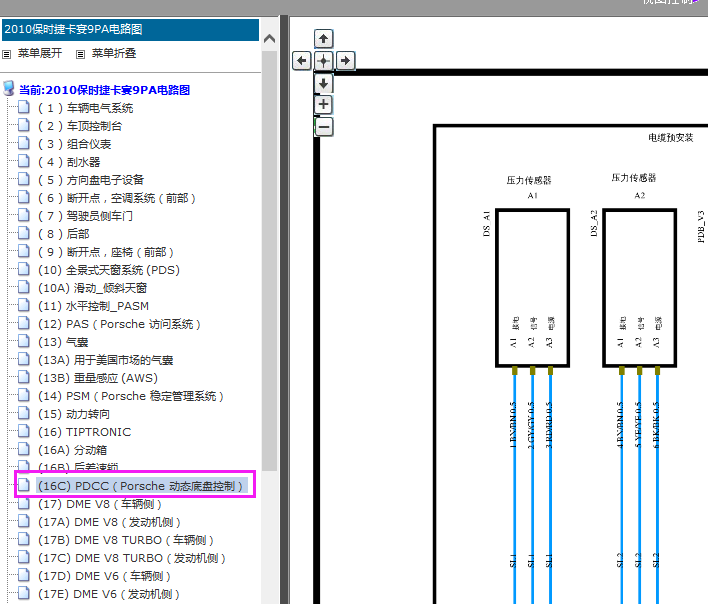Open (12) PAS Porsche 访问系统

coord(120,324)
